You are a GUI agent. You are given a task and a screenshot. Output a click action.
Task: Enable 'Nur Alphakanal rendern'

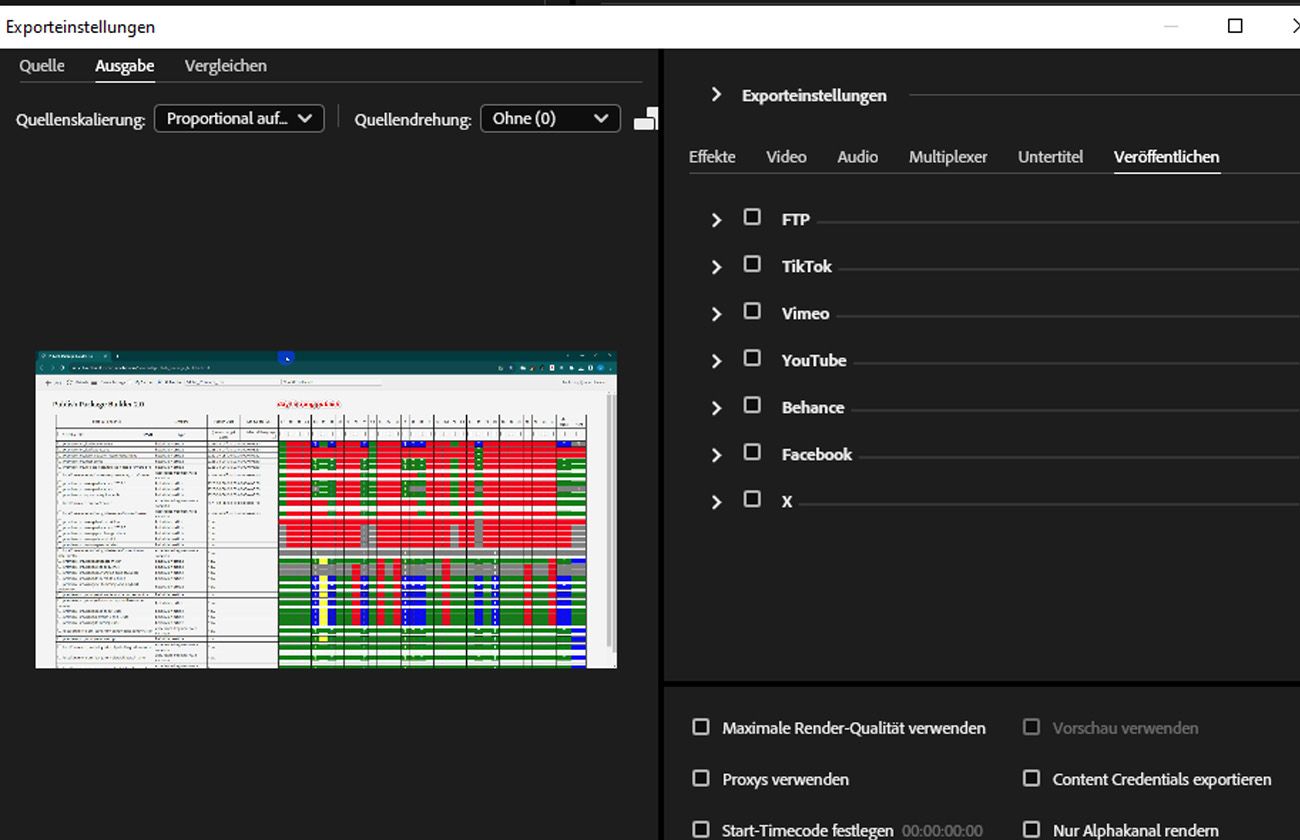[x=1030, y=829]
